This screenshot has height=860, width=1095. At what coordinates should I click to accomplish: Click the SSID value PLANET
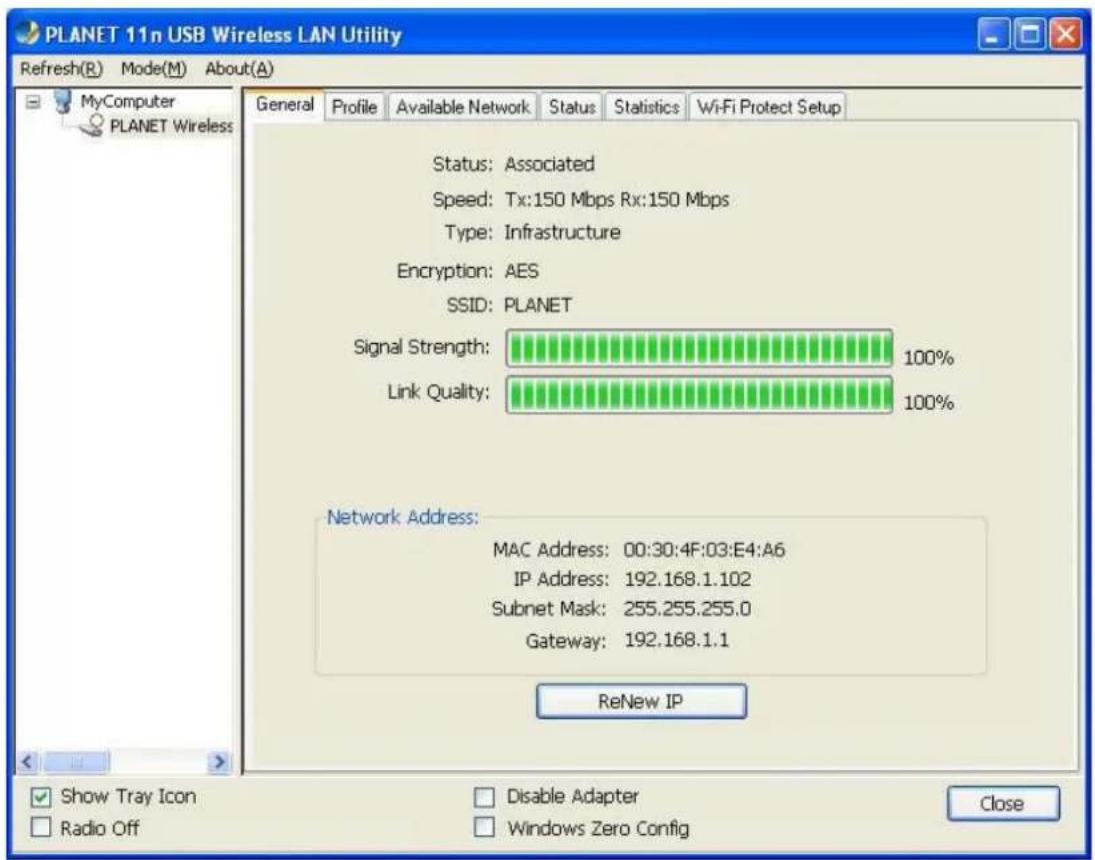pos(538,305)
